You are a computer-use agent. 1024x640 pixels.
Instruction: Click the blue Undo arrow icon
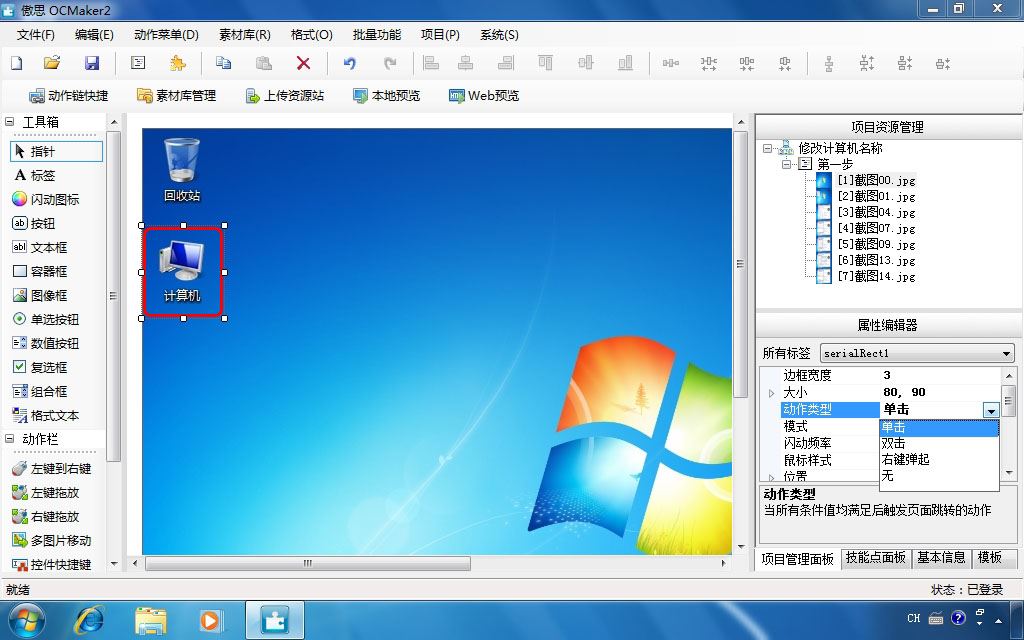pos(350,63)
